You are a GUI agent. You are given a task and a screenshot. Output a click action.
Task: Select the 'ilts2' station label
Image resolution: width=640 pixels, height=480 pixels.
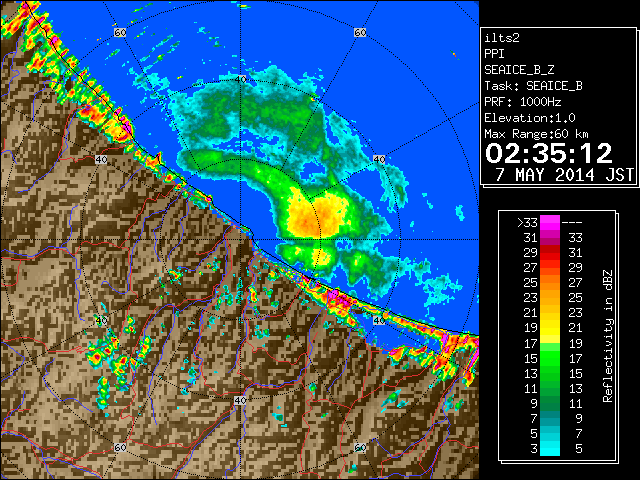[502, 38]
